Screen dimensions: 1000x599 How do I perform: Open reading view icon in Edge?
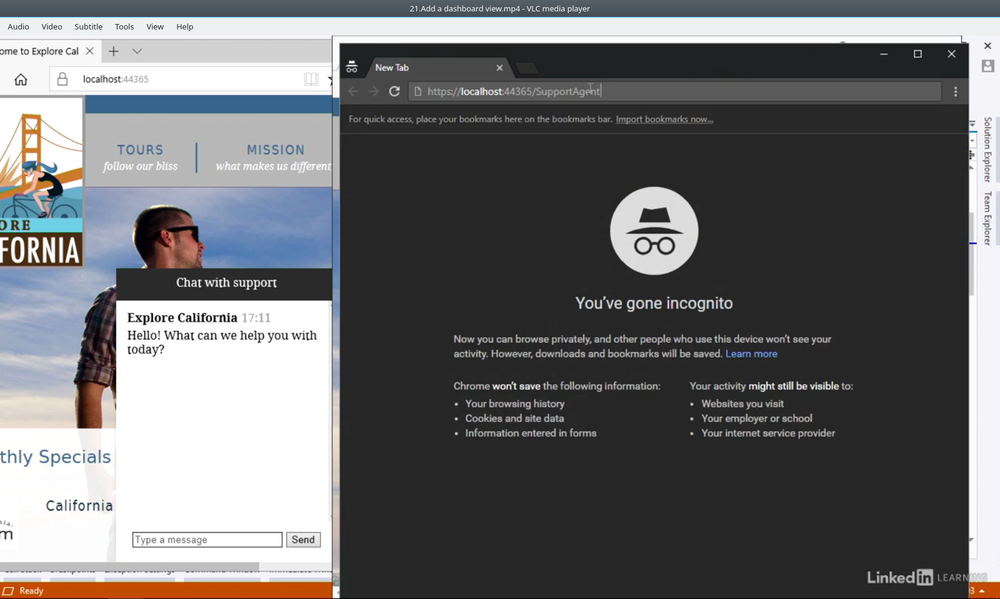point(311,79)
